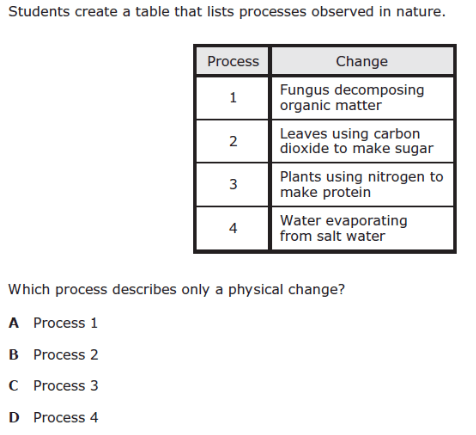Click the bold letter D option marker
The height and width of the screenshot is (435, 476).
click(14, 417)
